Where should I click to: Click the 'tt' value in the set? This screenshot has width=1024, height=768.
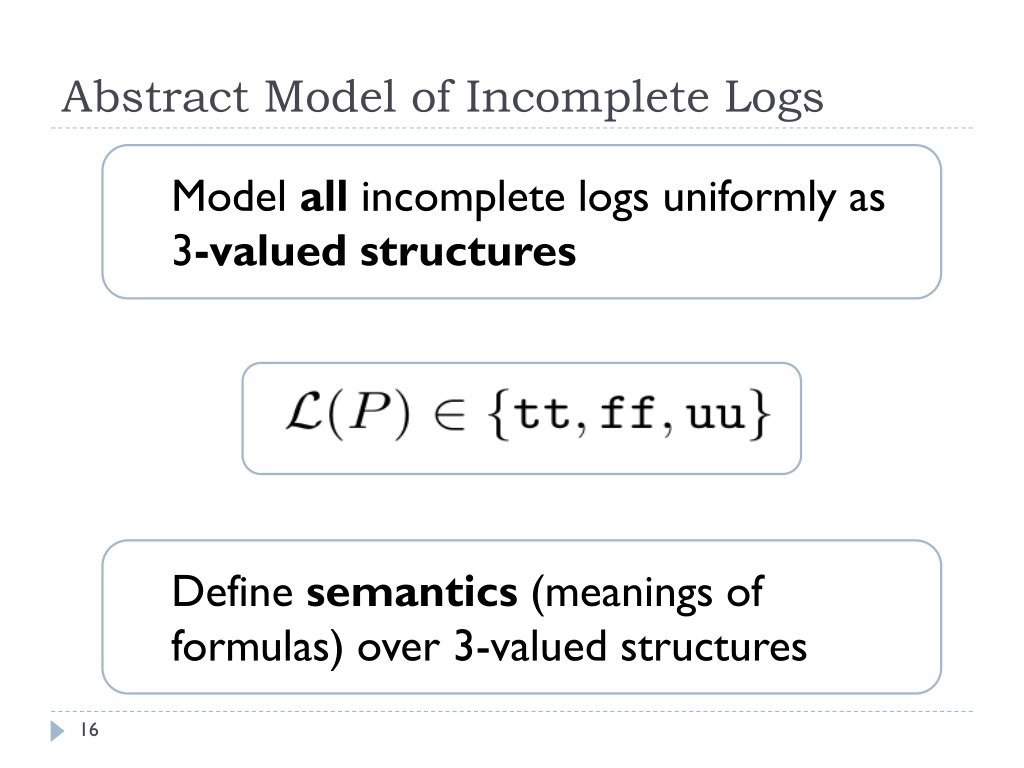541,413
